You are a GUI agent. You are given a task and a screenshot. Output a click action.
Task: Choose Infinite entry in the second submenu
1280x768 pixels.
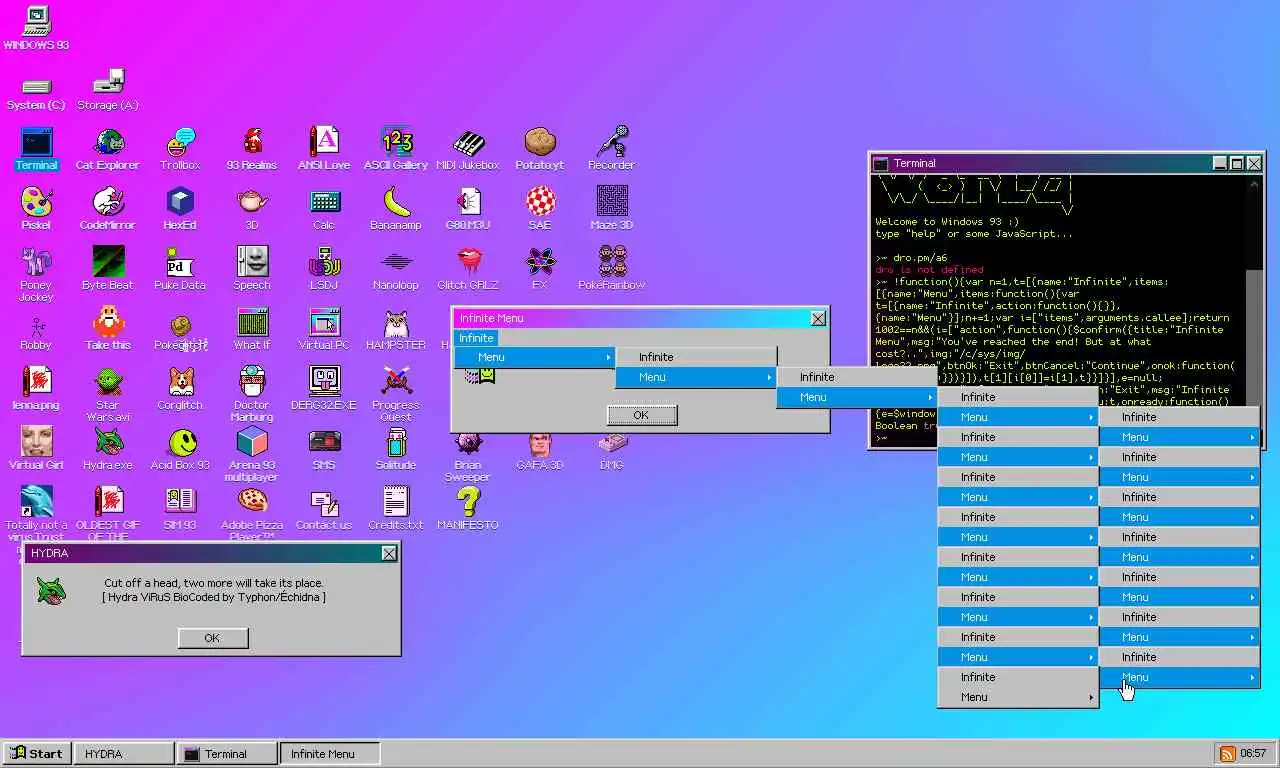[857, 377]
